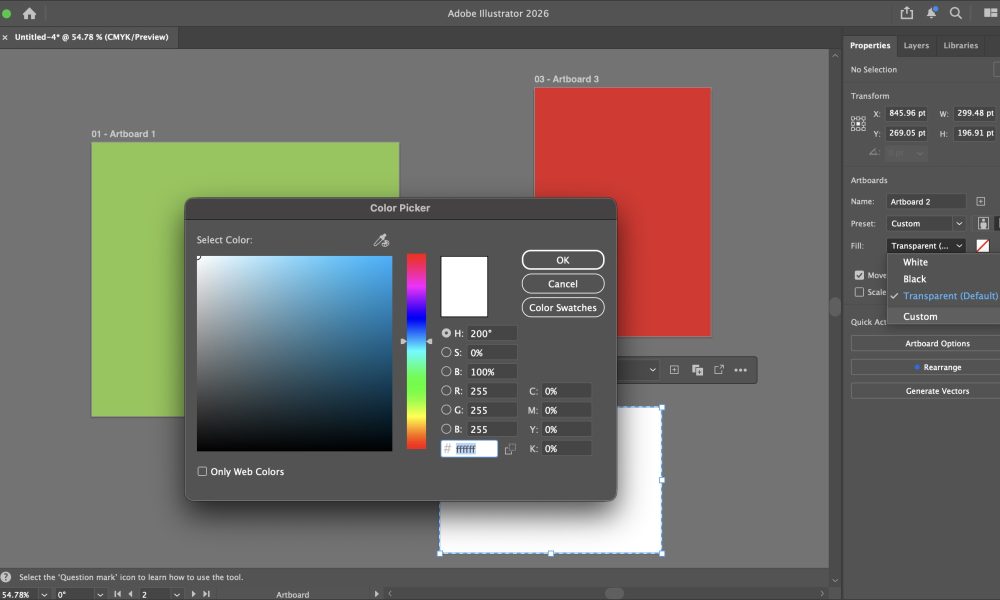Screen dimensions: 1000x600
Task: Click the Home icon in the title bar
Action: click(x=29, y=14)
